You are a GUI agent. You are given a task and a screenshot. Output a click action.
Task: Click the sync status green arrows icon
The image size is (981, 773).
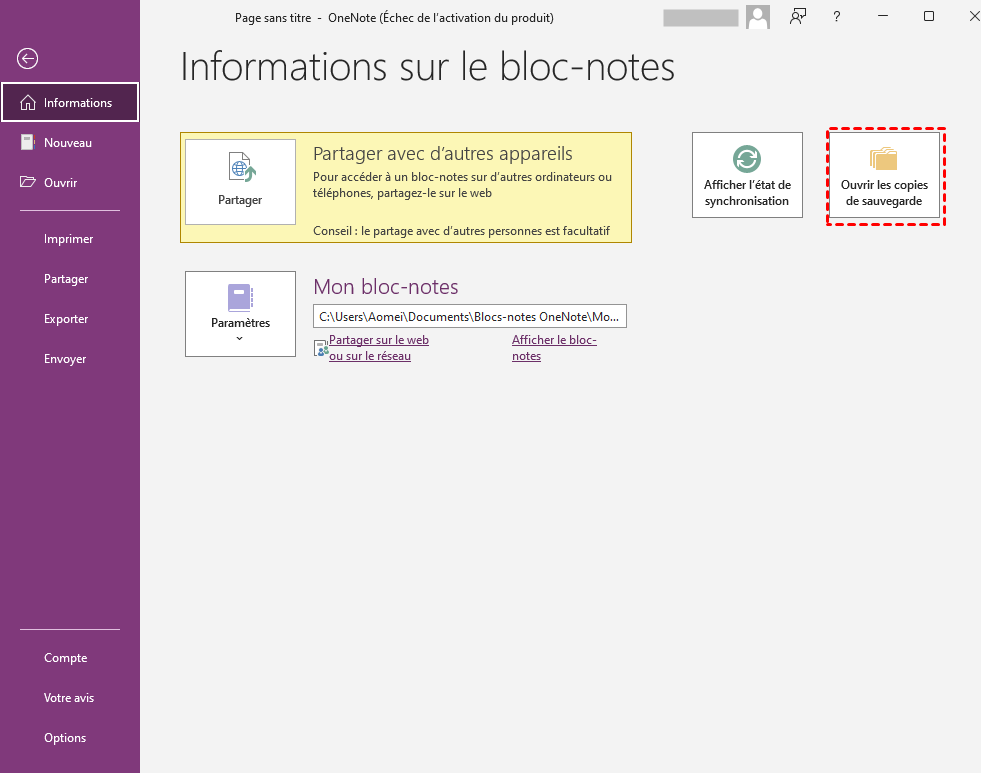coord(746,159)
